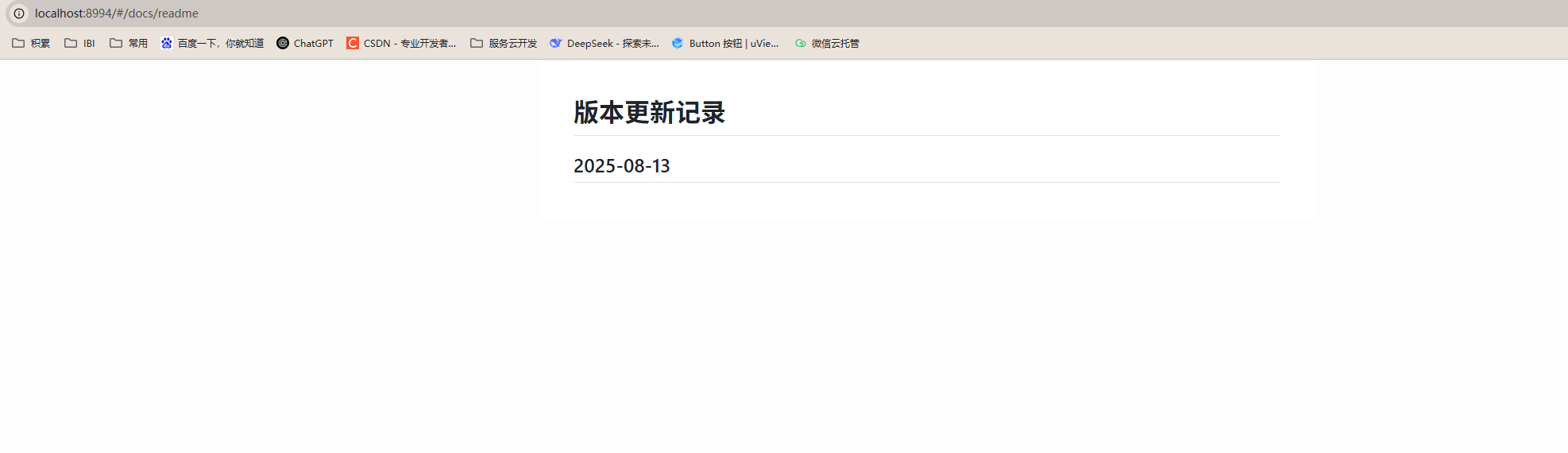Open the 百度一下，你就知道 bookmark text
This screenshot has width=1568, height=453.
pyautogui.click(x=220, y=43)
